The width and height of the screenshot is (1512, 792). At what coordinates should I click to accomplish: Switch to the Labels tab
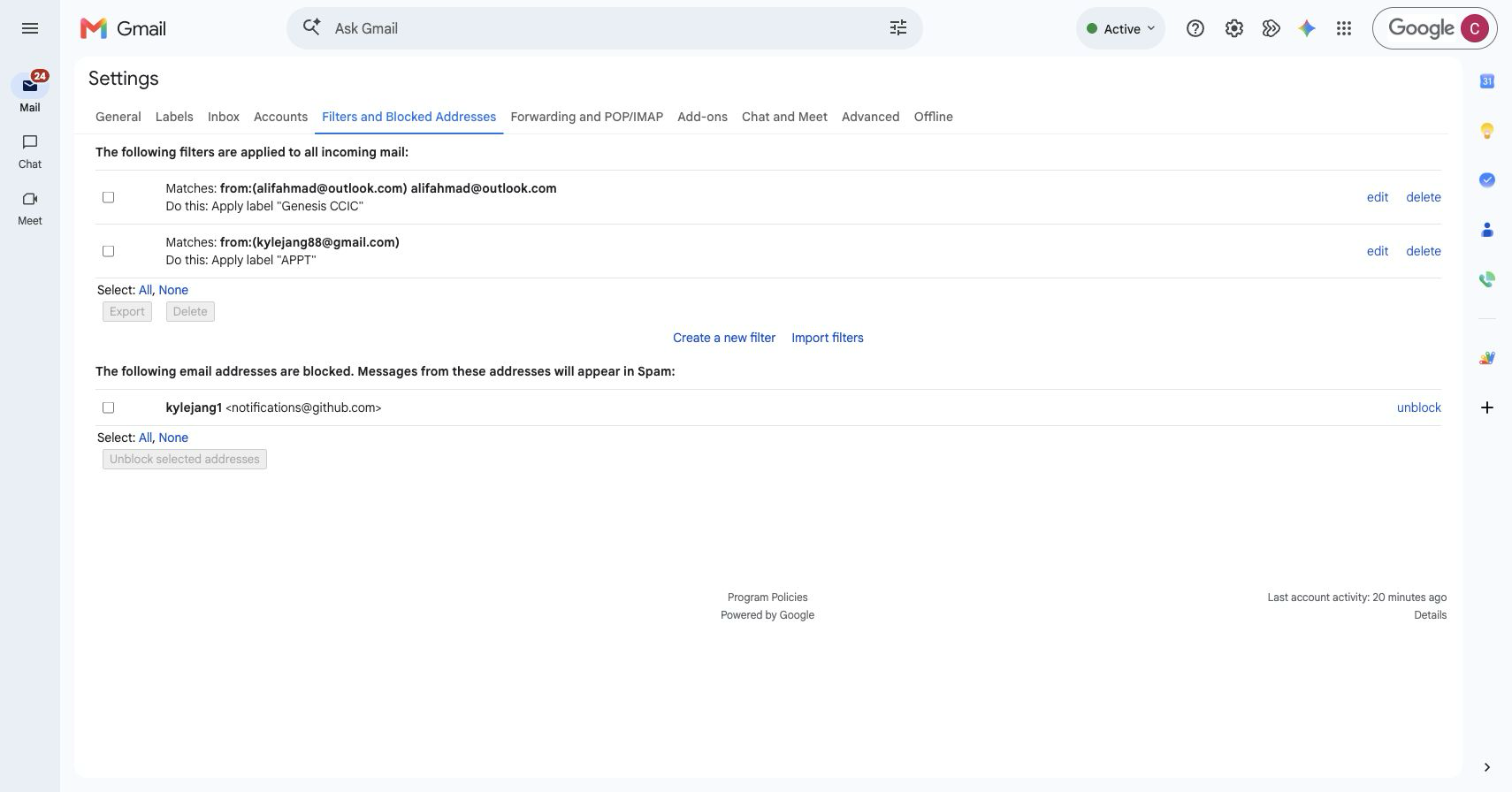(174, 117)
